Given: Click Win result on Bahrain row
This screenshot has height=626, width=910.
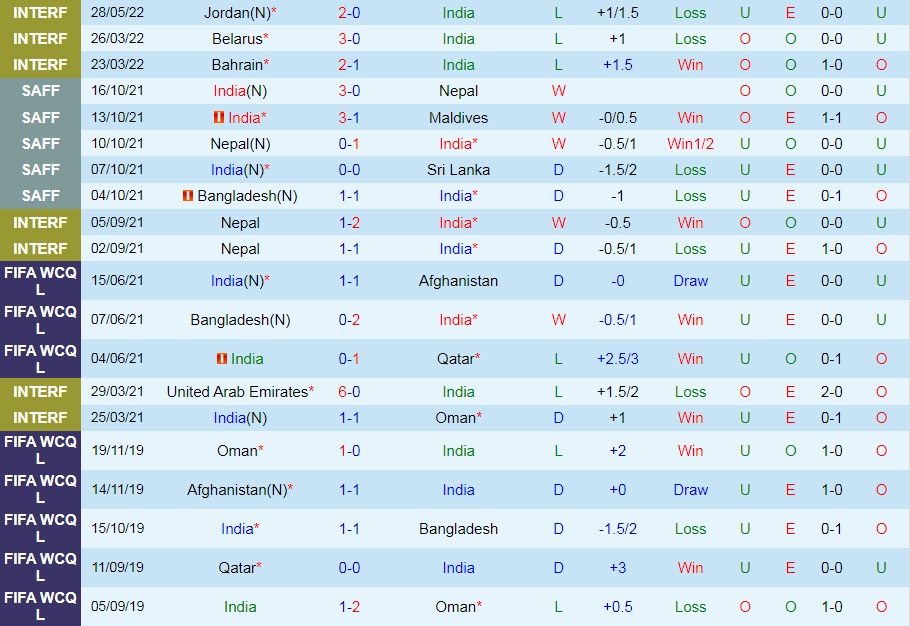Looking at the screenshot, I should (x=690, y=65).
